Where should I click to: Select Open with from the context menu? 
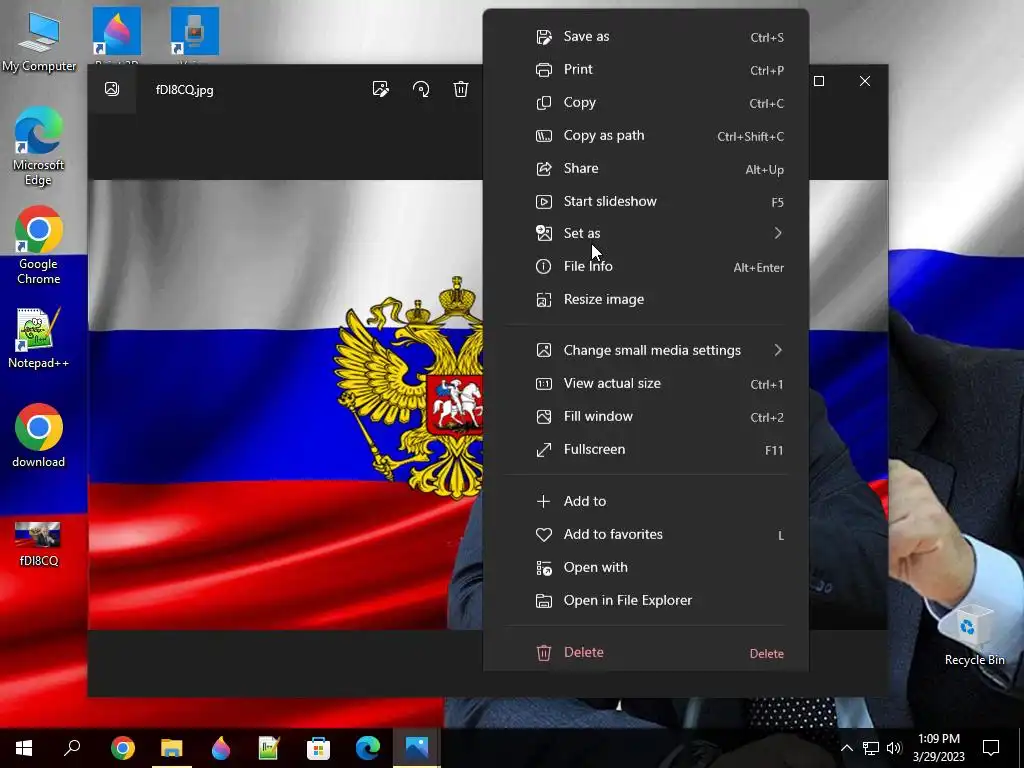pos(646,567)
